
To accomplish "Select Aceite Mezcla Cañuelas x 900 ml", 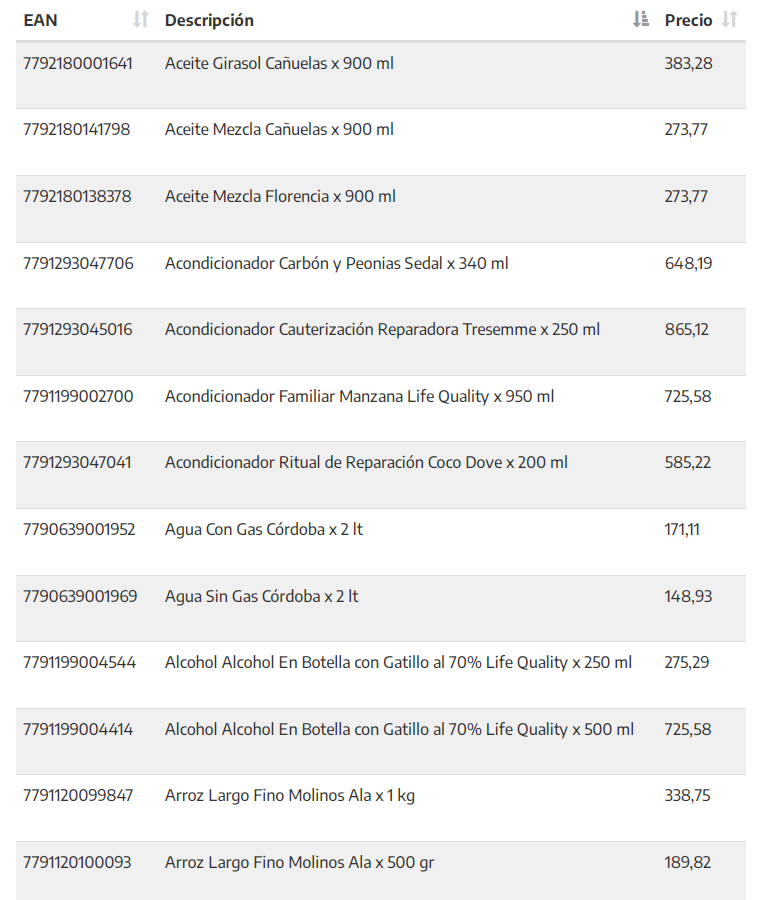I will pos(279,130).
